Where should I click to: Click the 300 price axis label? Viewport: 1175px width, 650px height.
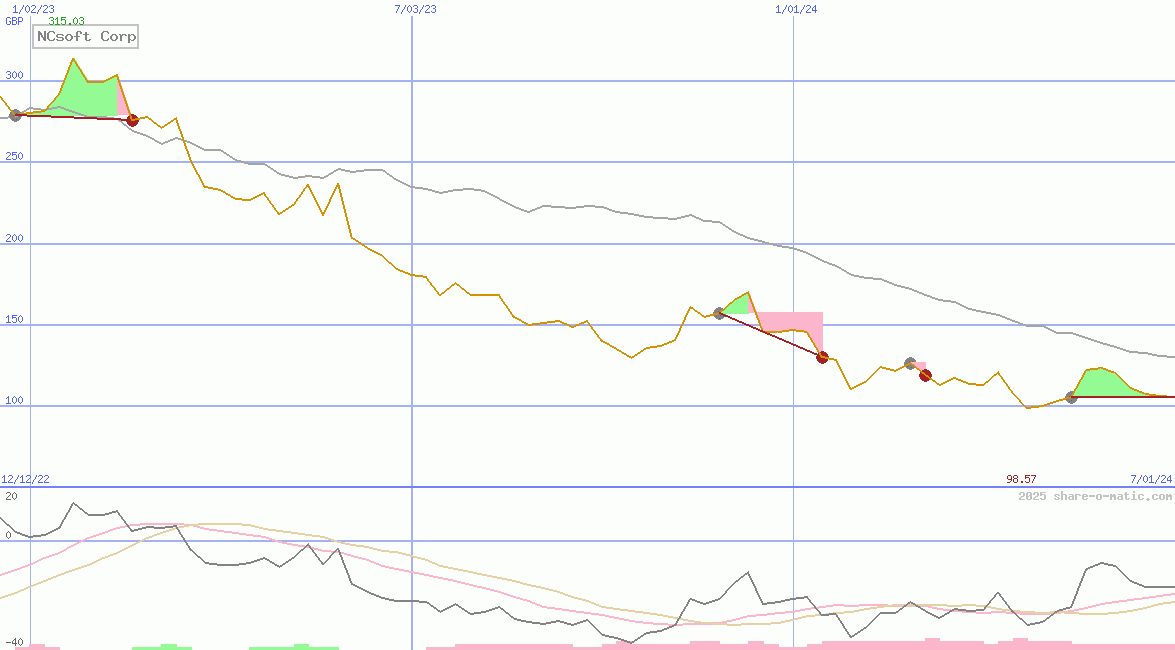14,75
